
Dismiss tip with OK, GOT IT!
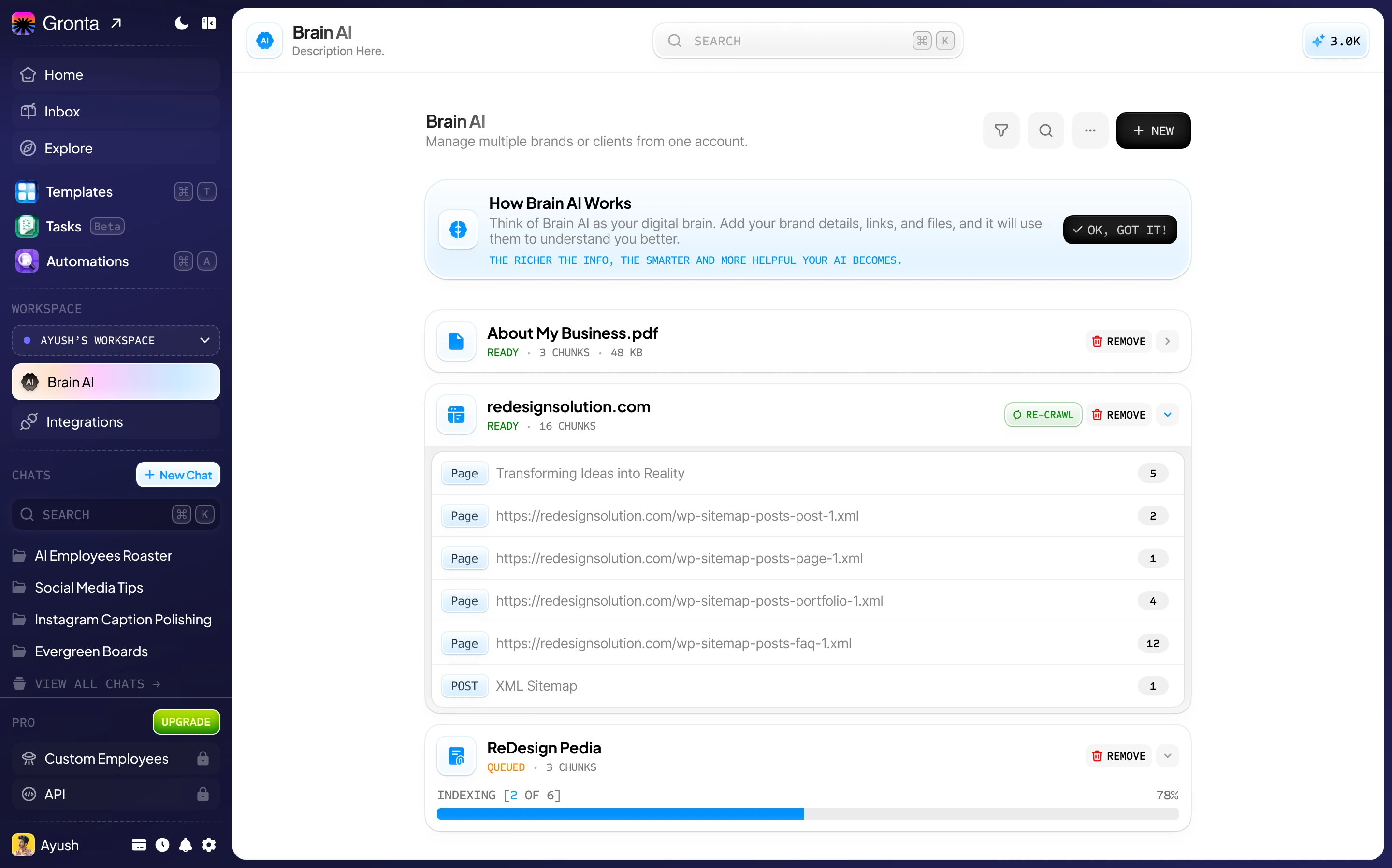coord(1119,230)
